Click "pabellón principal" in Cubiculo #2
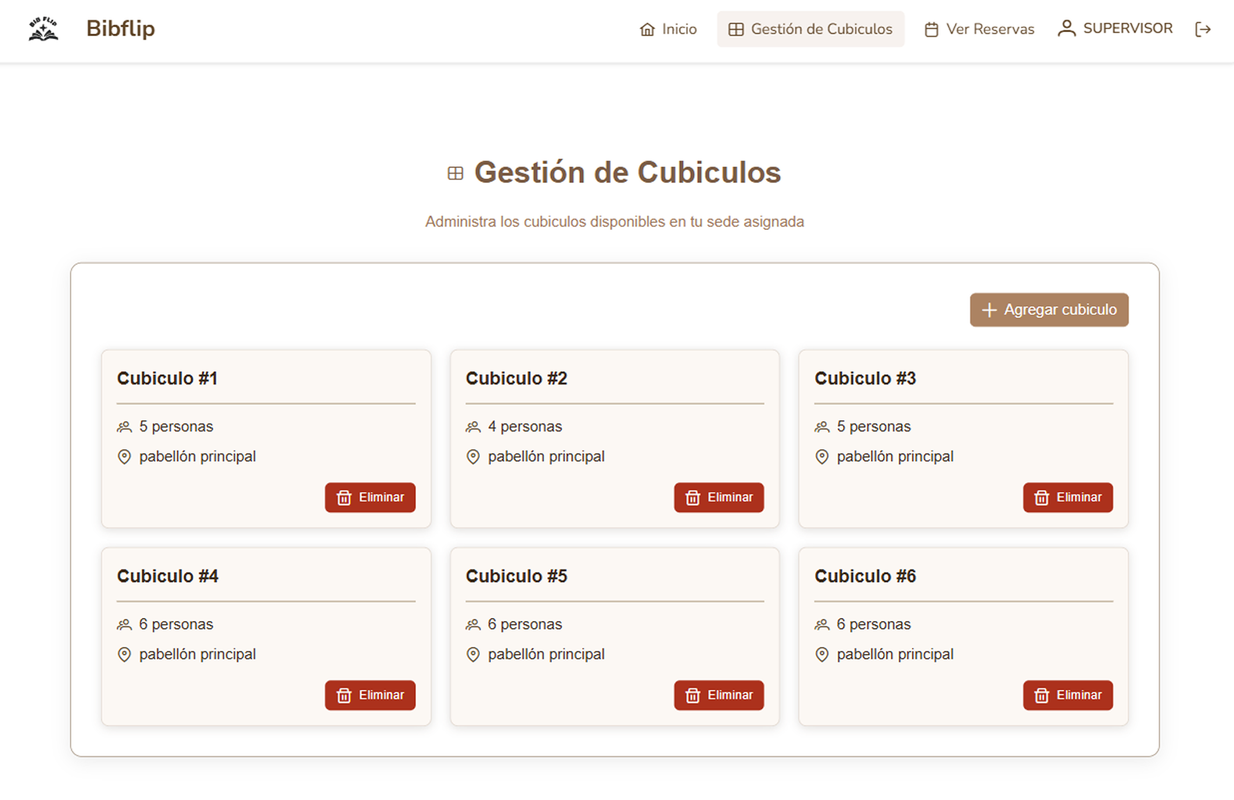Screen dimensions: 1234x800 546,457
